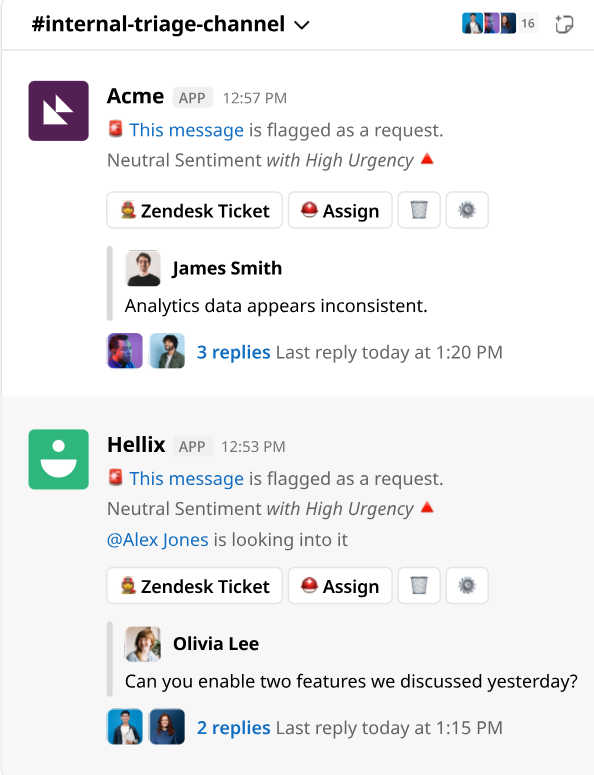Click the Acme app purple logo
594x775 pixels.
[x=58, y=111]
